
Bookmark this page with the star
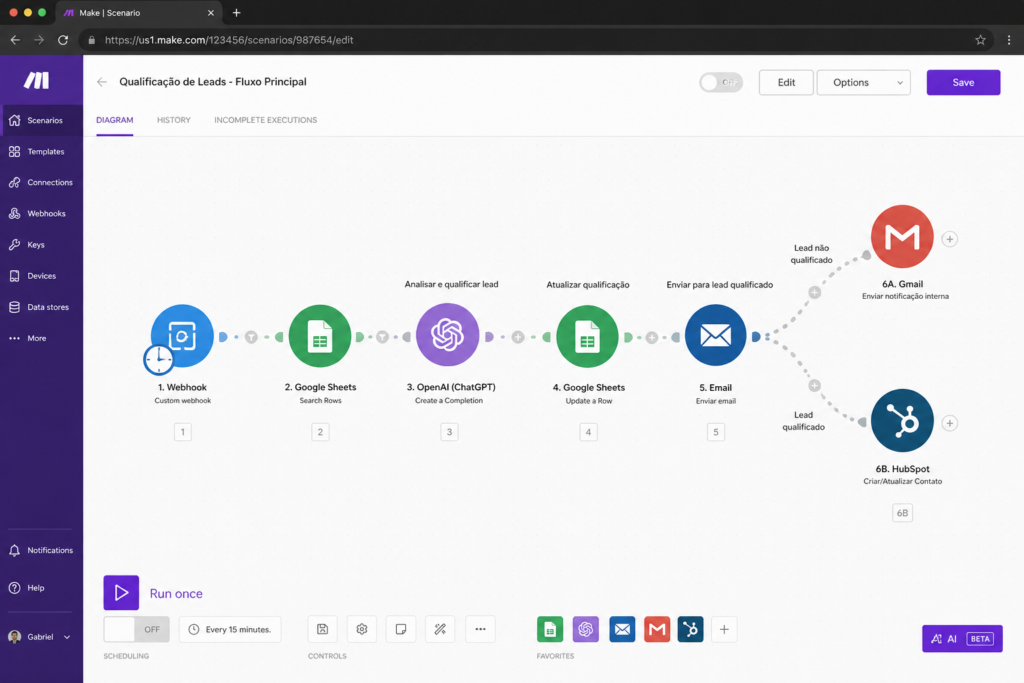980,40
